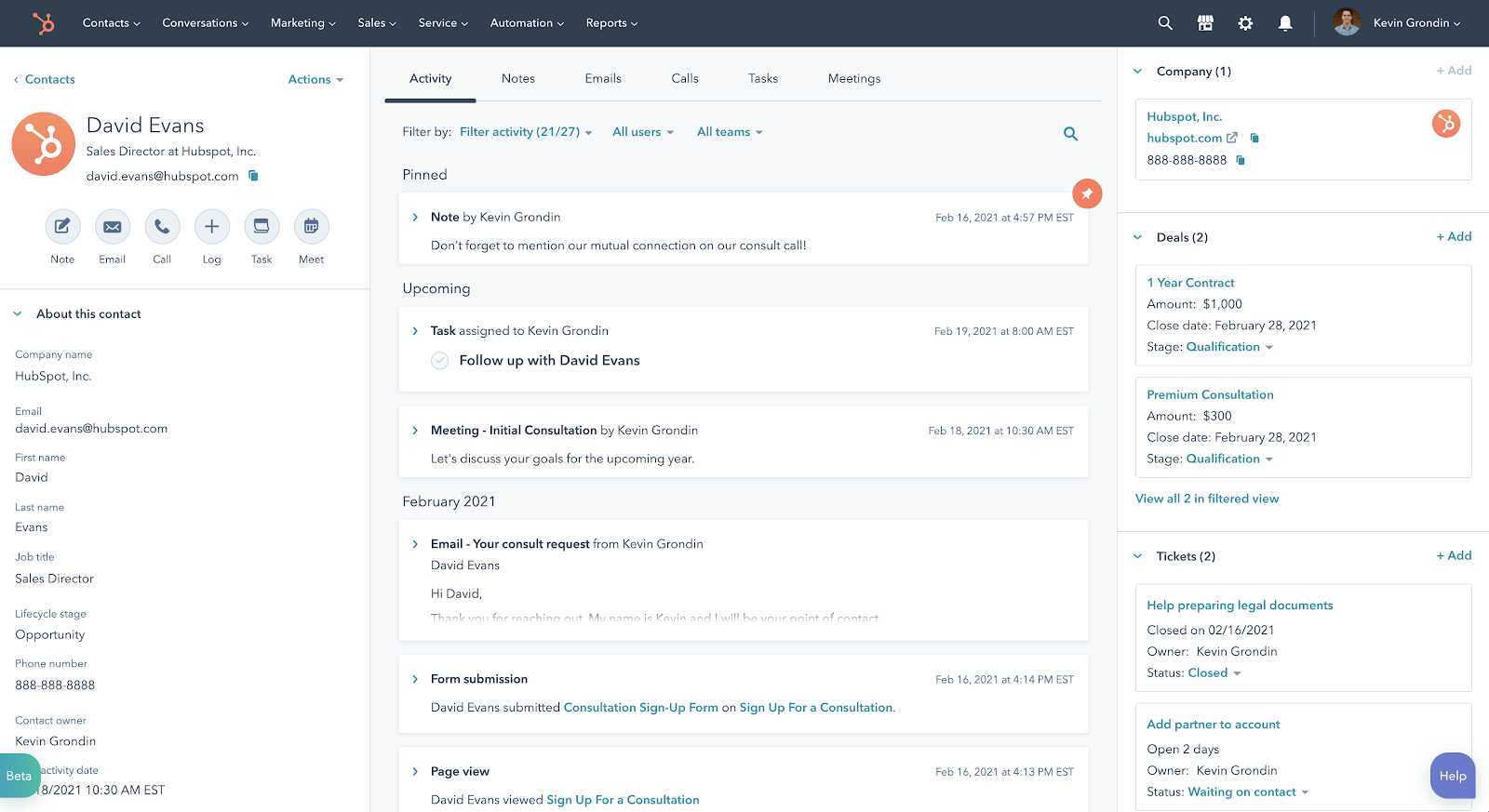Unpin the pinned note pin icon

[1087, 193]
